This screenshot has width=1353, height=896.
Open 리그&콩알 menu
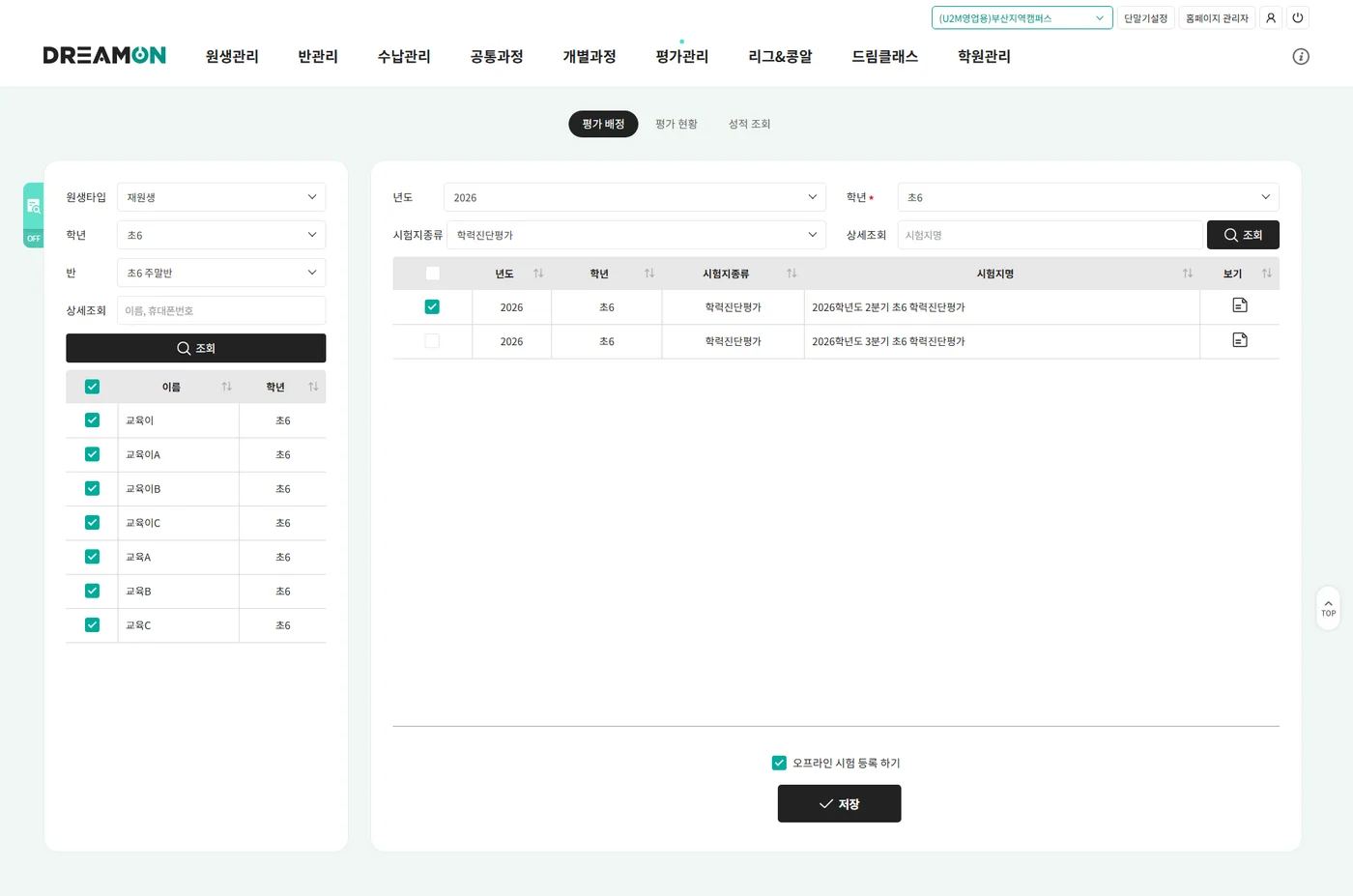click(x=780, y=56)
